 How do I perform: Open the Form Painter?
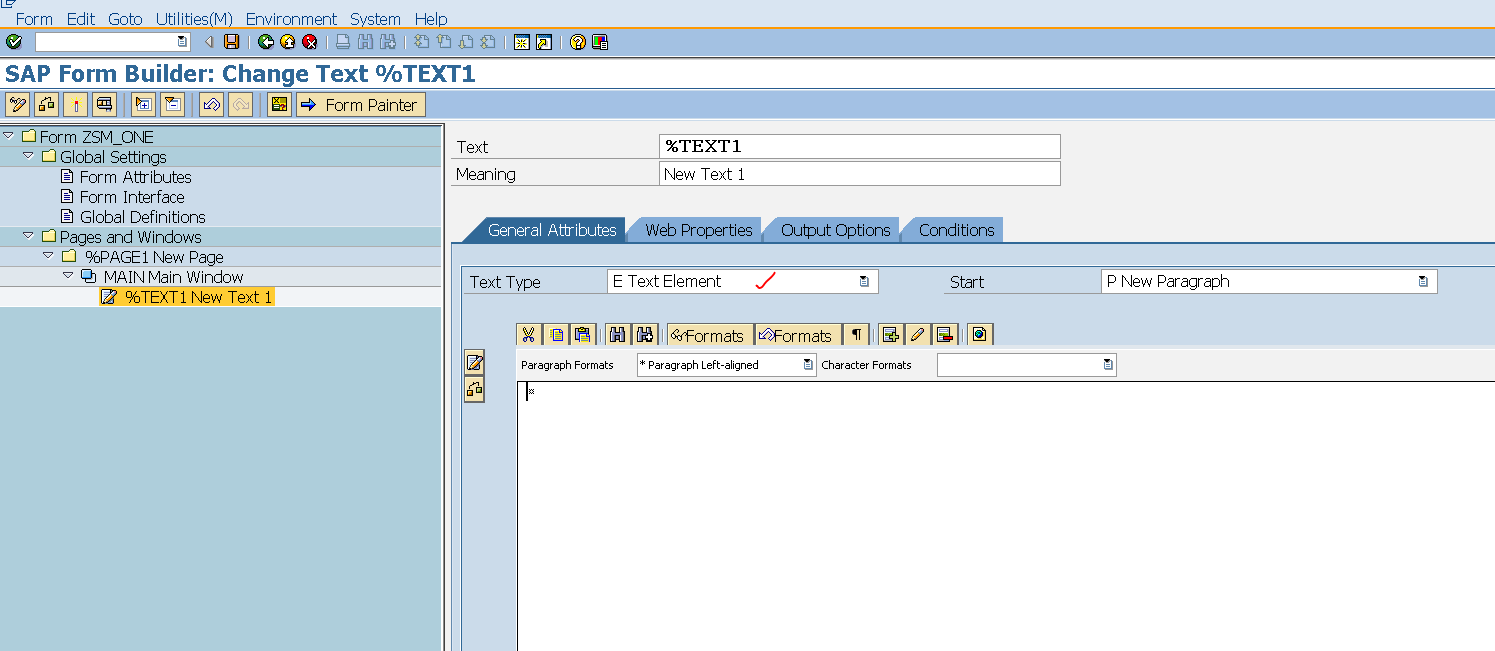361,104
